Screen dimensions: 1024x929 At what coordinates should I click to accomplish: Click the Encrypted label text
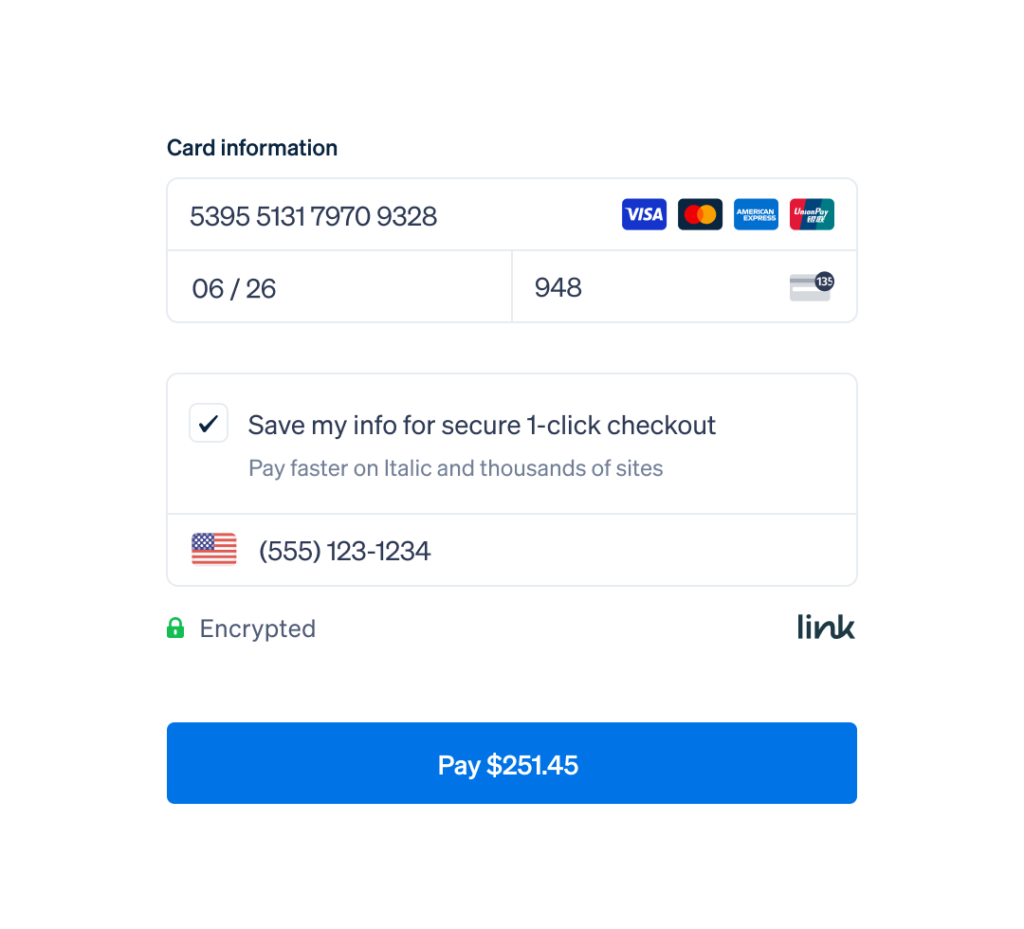(x=257, y=628)
